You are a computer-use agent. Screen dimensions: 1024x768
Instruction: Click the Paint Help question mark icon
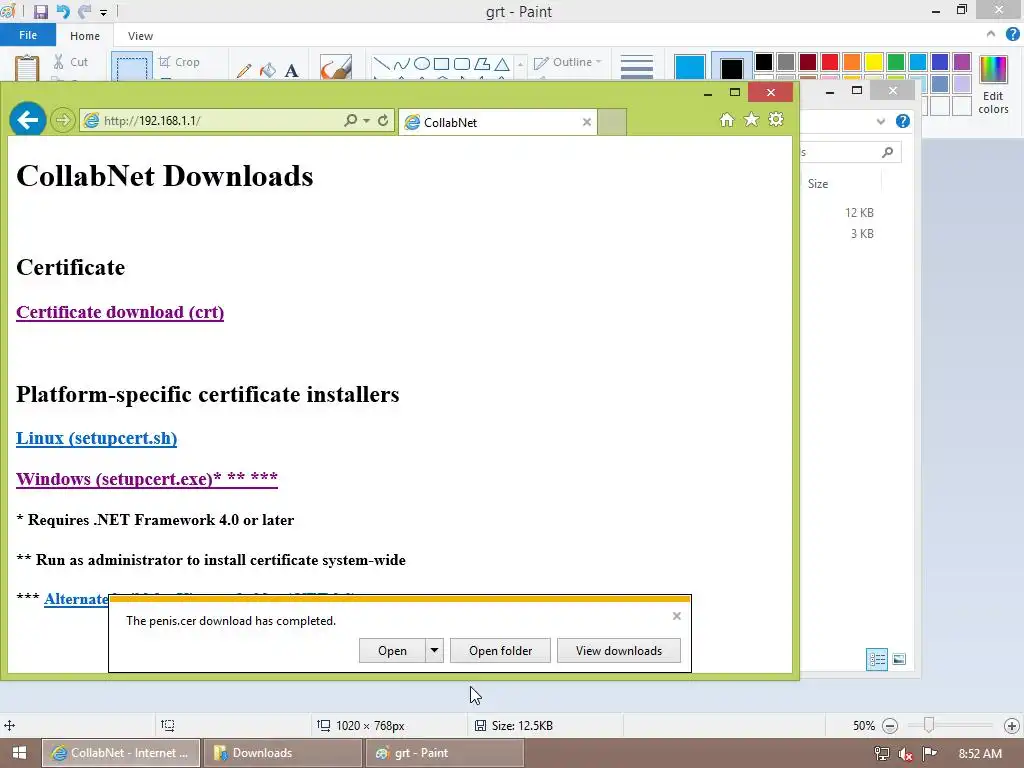[x=1013, y=35]
